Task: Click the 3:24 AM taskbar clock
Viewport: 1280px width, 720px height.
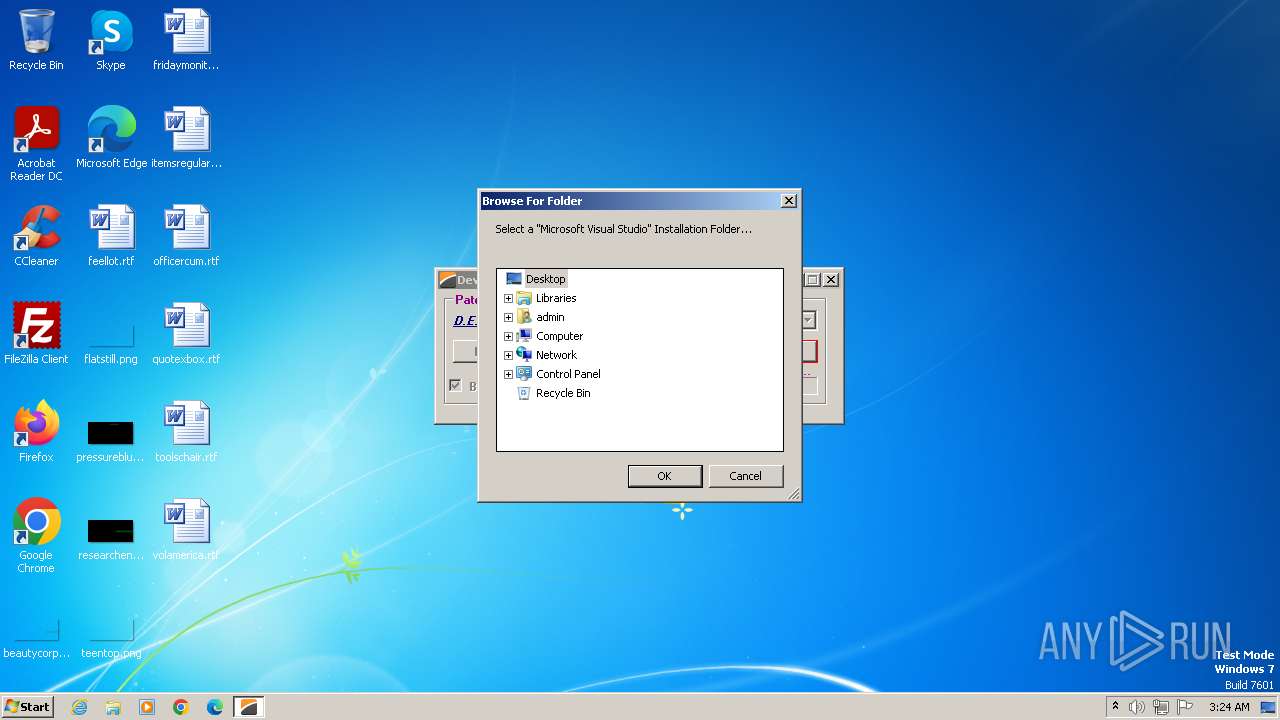Action: click(1229, 707)
